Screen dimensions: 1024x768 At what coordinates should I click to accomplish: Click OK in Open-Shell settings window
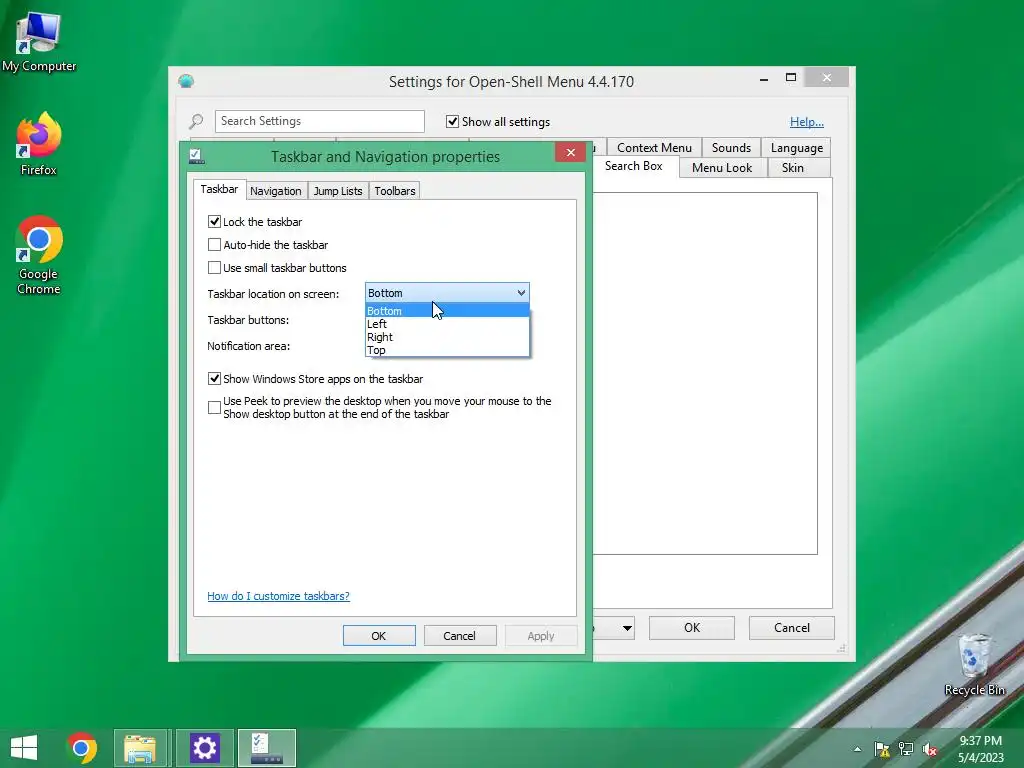[692, 628]
